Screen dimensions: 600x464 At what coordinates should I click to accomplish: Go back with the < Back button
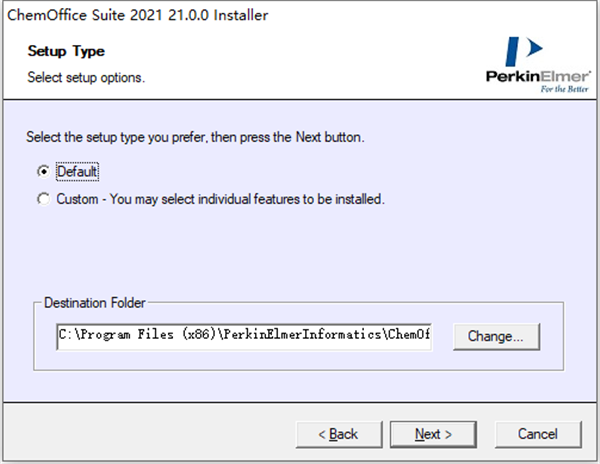coord(337,434)
